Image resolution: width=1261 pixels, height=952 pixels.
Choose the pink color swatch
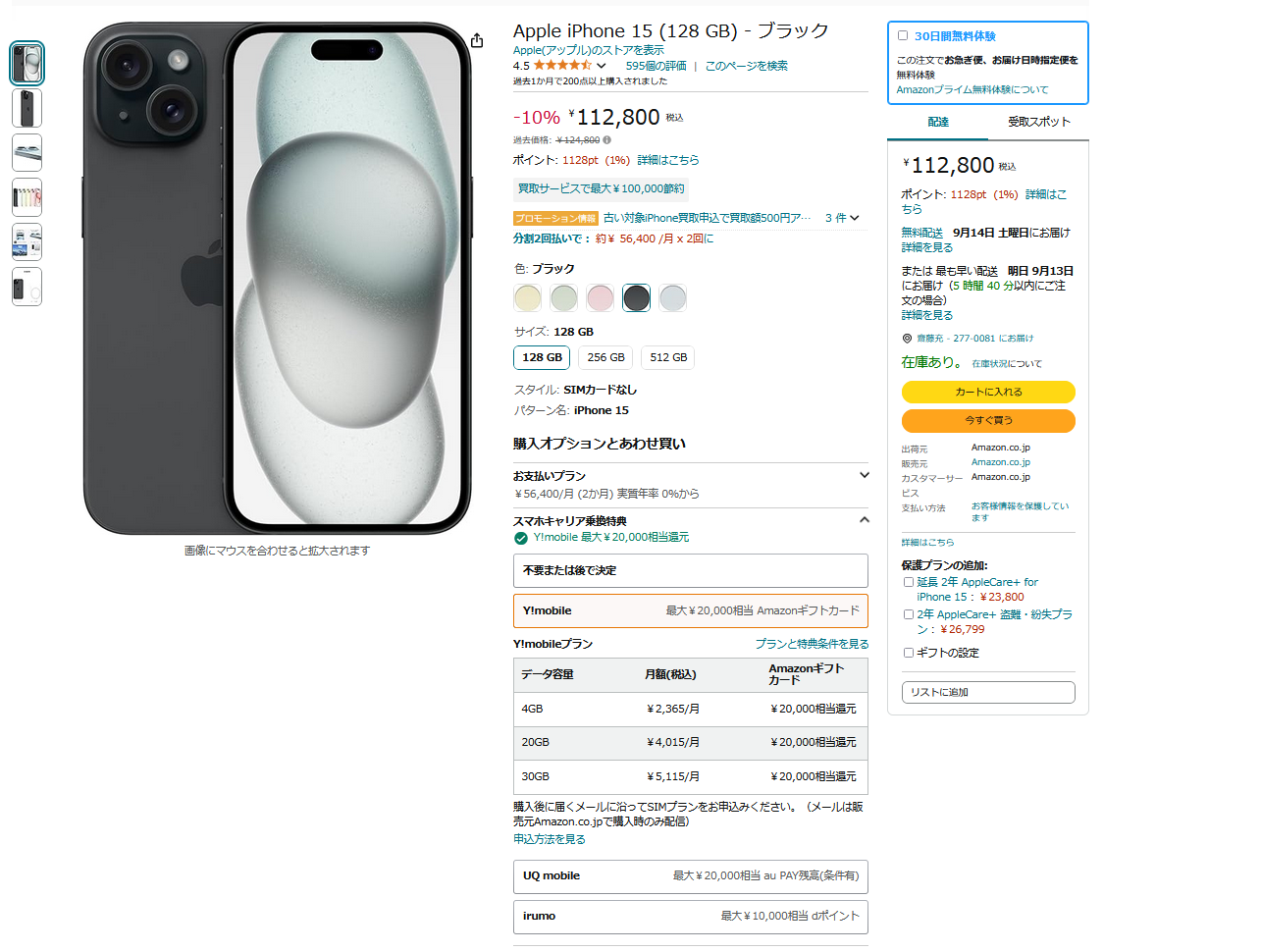click(x=601, y=297)
